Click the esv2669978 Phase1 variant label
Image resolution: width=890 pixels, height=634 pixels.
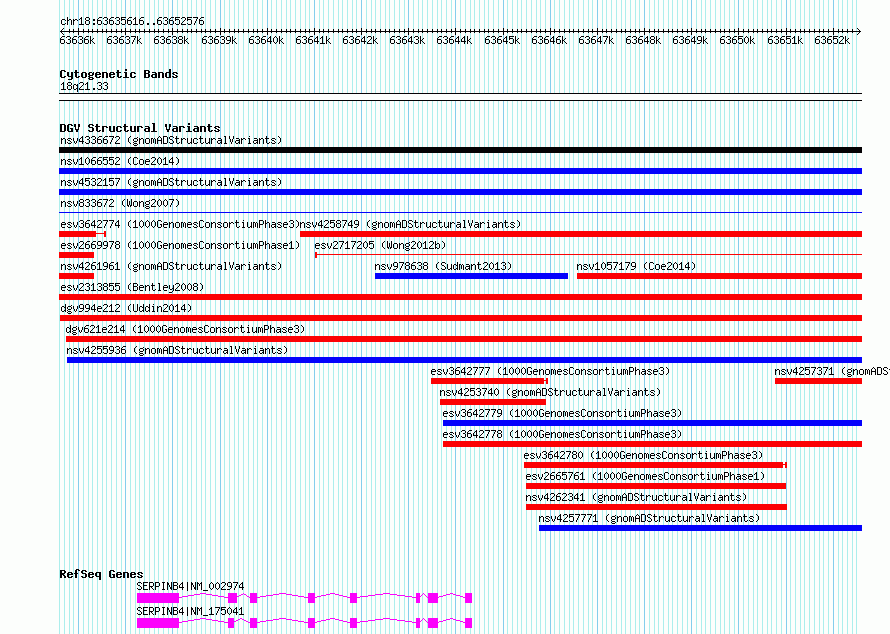tap(179, 245)
